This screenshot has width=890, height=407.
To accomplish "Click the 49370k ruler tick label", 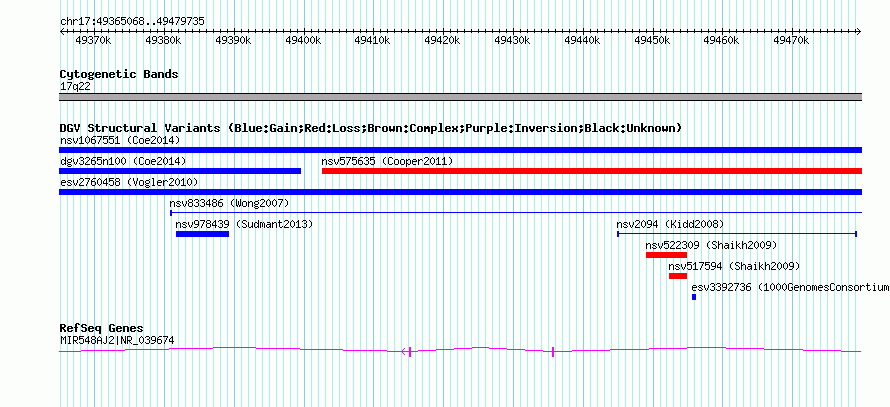I will pos(93,41).
